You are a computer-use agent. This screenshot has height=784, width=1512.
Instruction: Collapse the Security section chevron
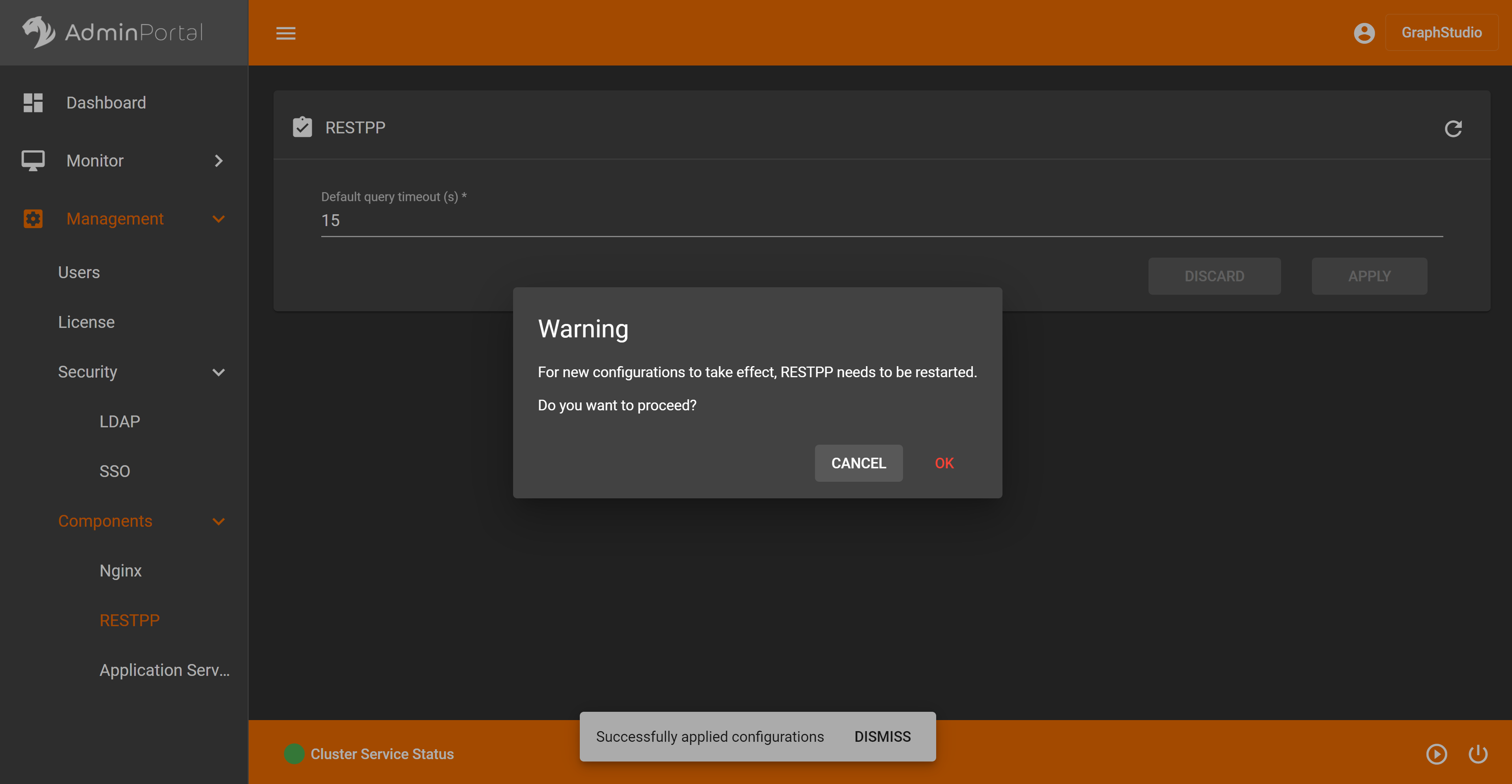click(218, 372)
